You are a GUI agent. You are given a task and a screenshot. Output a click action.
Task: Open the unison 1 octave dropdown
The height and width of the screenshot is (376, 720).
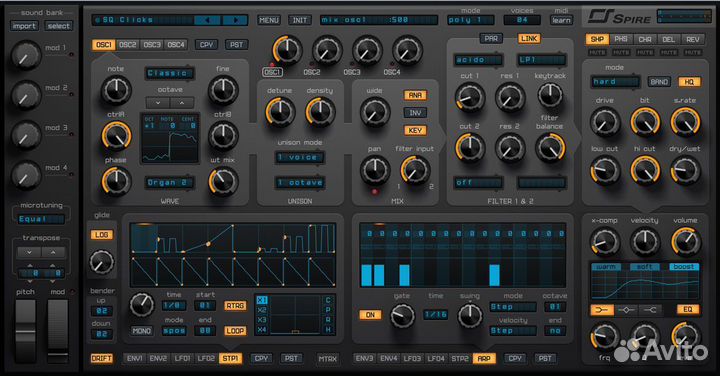[300, 182]
